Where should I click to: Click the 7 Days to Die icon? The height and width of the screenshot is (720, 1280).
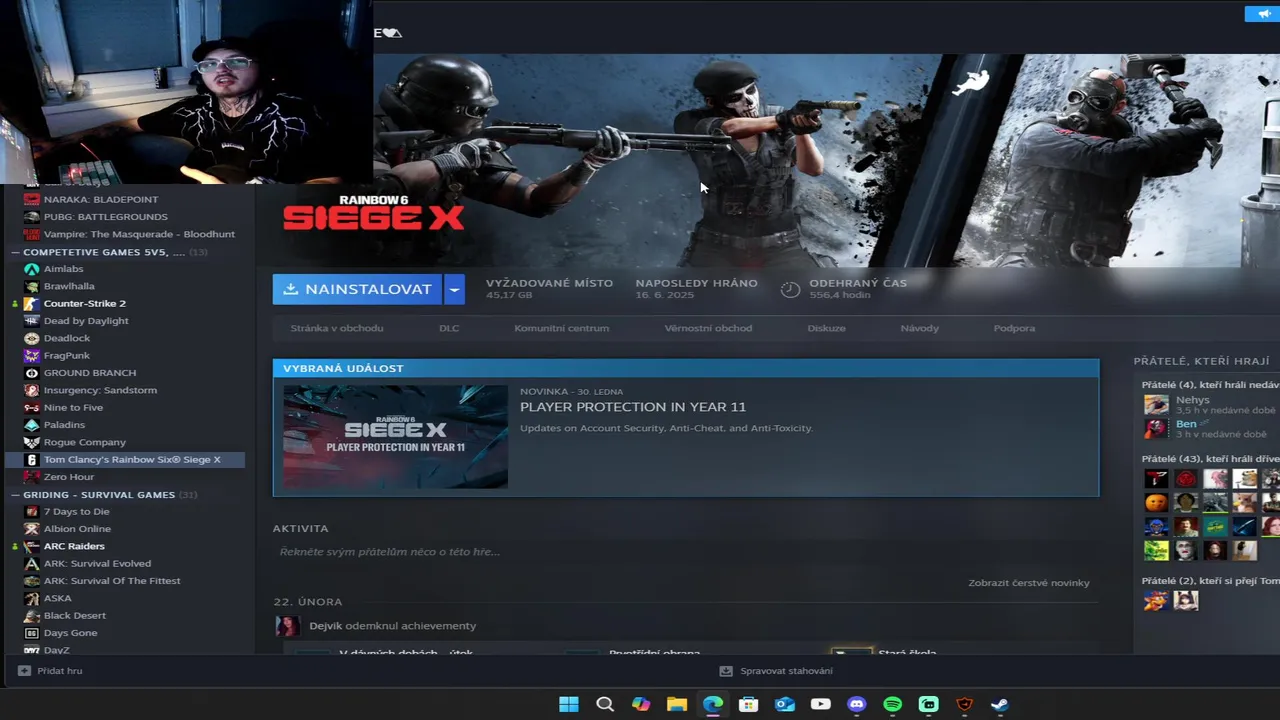(32, 511)
